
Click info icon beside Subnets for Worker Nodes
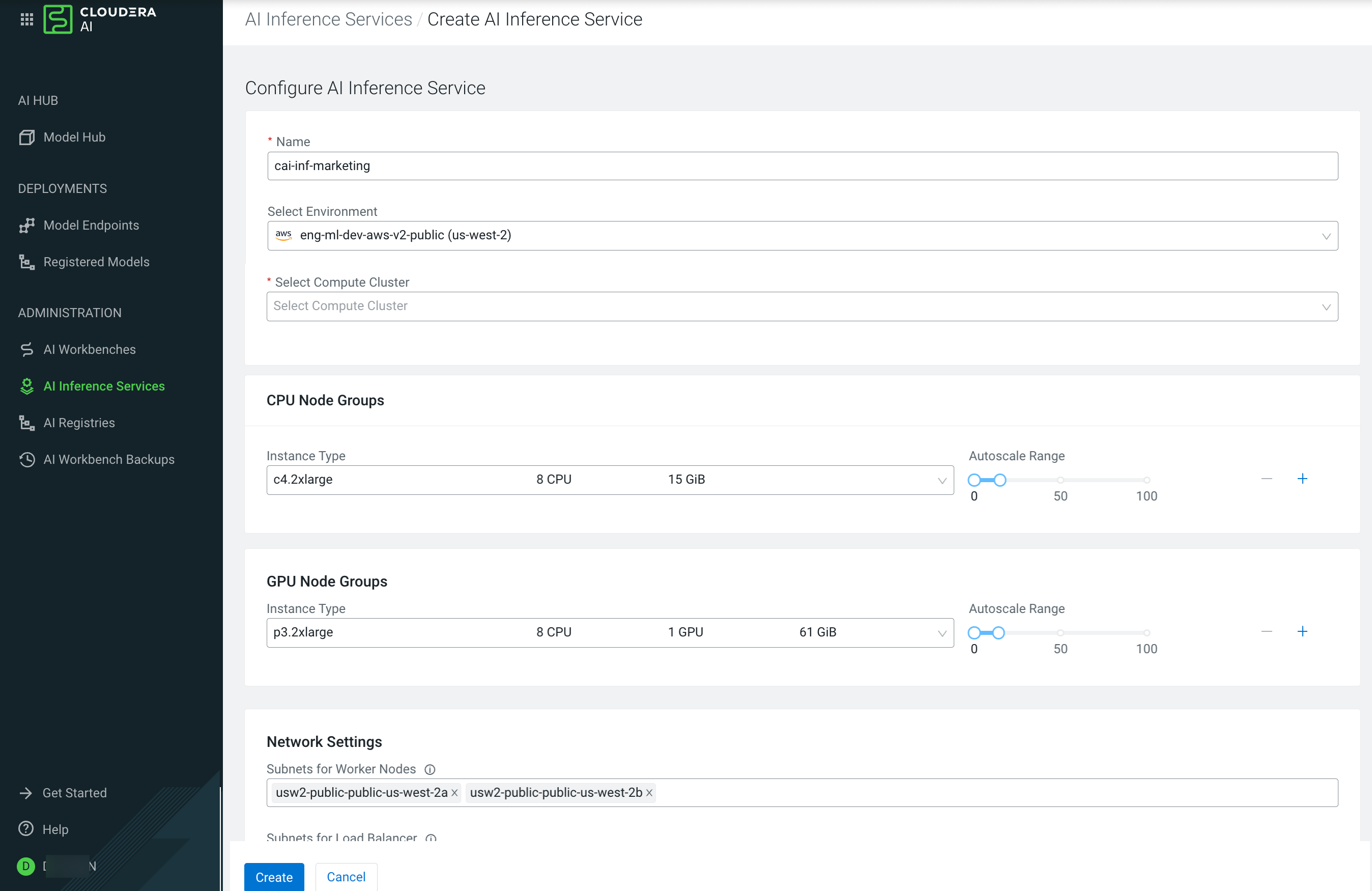[x=430, y=769]
